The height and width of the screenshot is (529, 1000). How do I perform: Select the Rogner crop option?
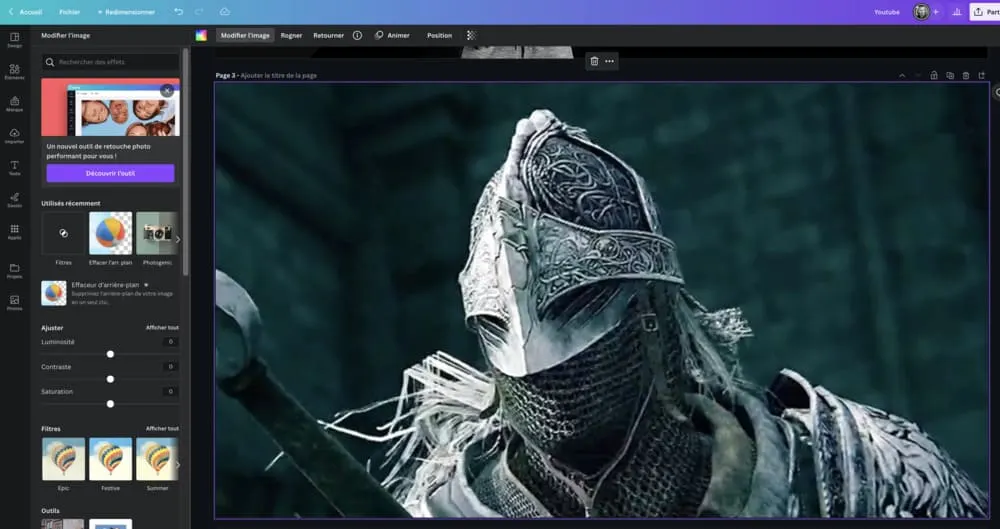[291, 36]
